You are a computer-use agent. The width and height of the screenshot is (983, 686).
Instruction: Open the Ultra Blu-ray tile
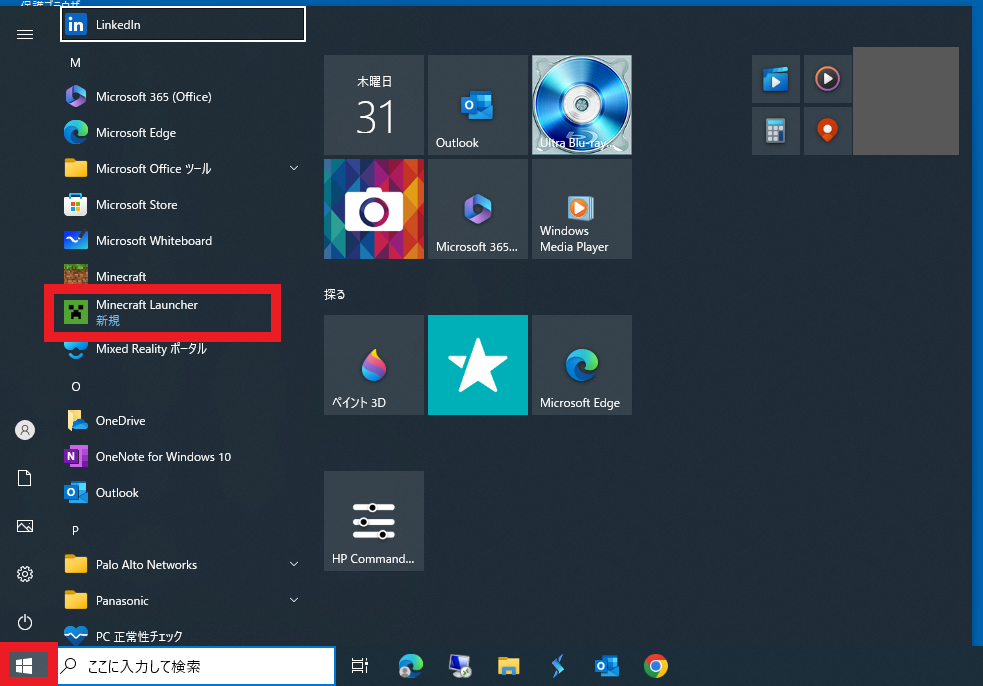pyautogui.click(x=582, y=105)
